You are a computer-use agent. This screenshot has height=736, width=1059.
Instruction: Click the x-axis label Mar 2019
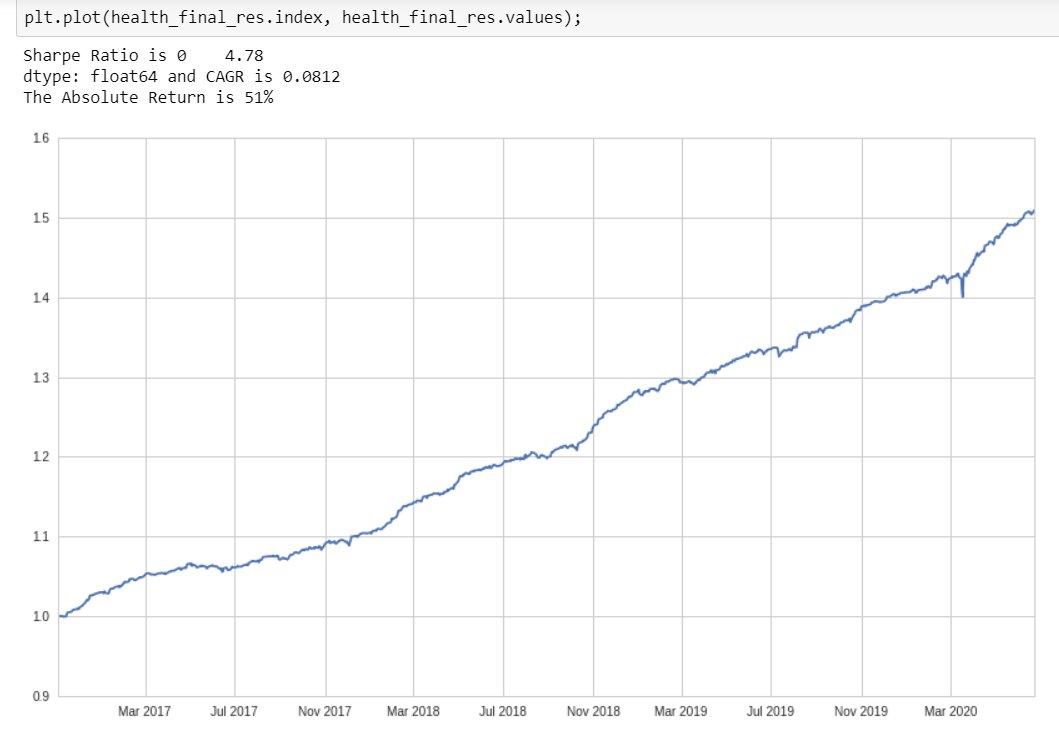click(681, 711)
